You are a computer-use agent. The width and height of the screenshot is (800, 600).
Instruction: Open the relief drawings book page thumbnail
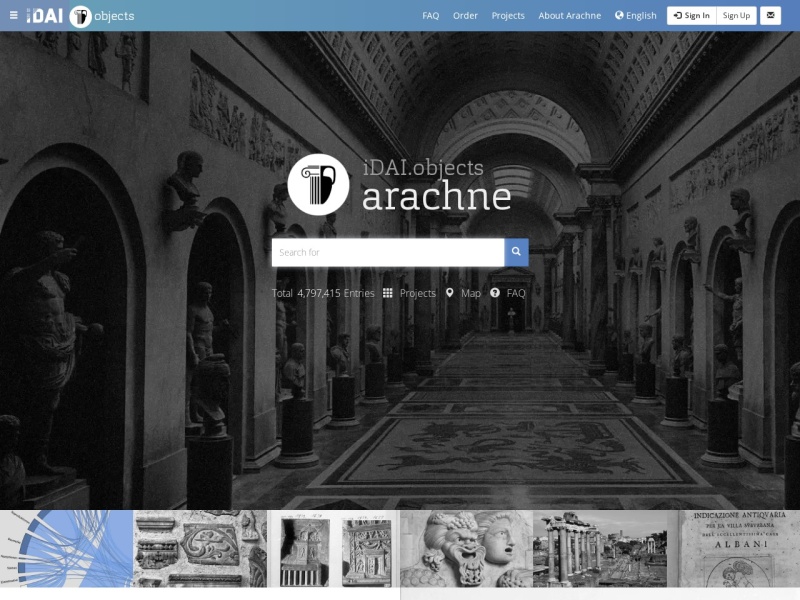click(333, 548)
